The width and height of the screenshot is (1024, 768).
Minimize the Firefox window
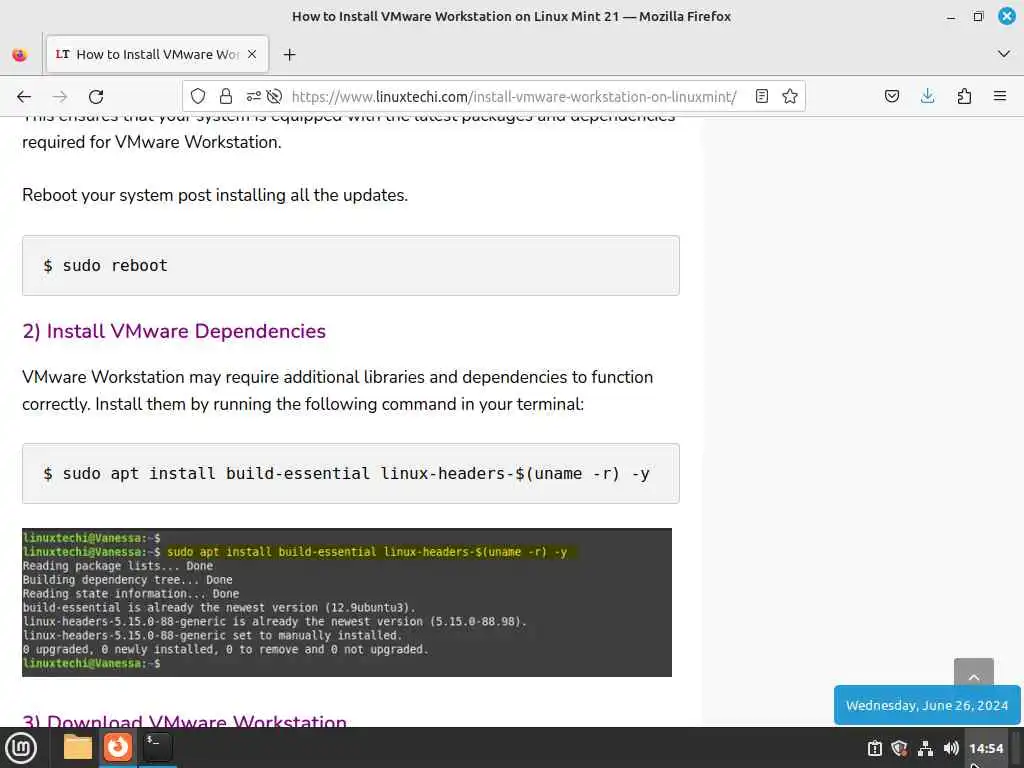(x=951, y=17)
